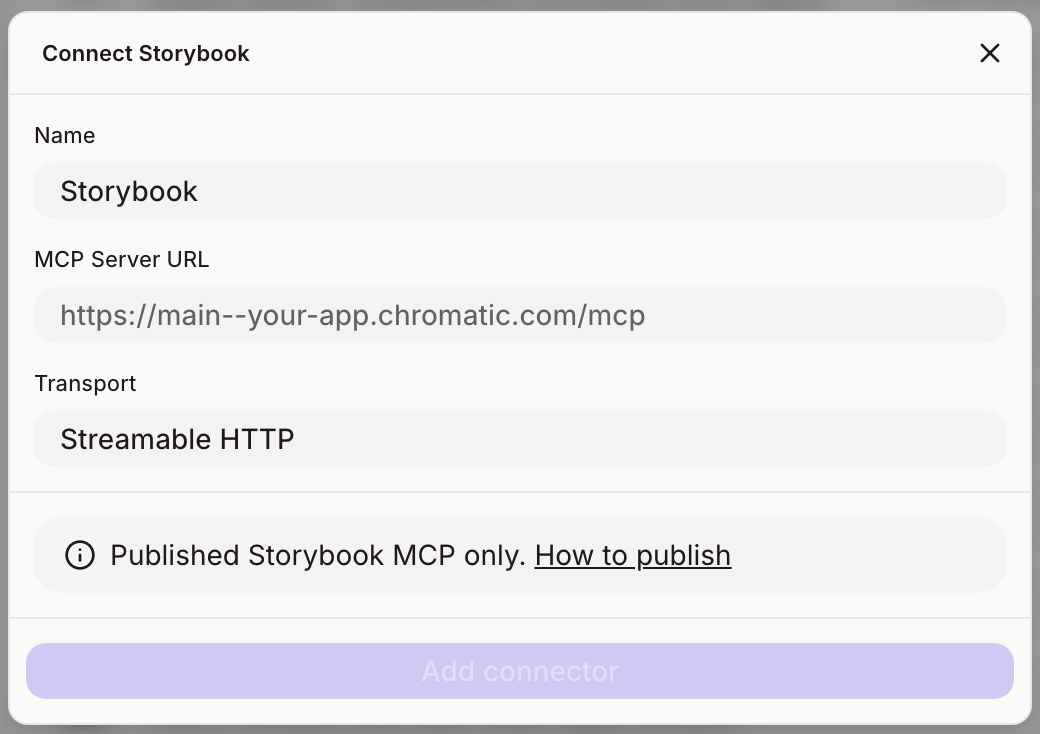Click the MCP Server URL label
Screen dimensions: 1040x734
(121, 259)
